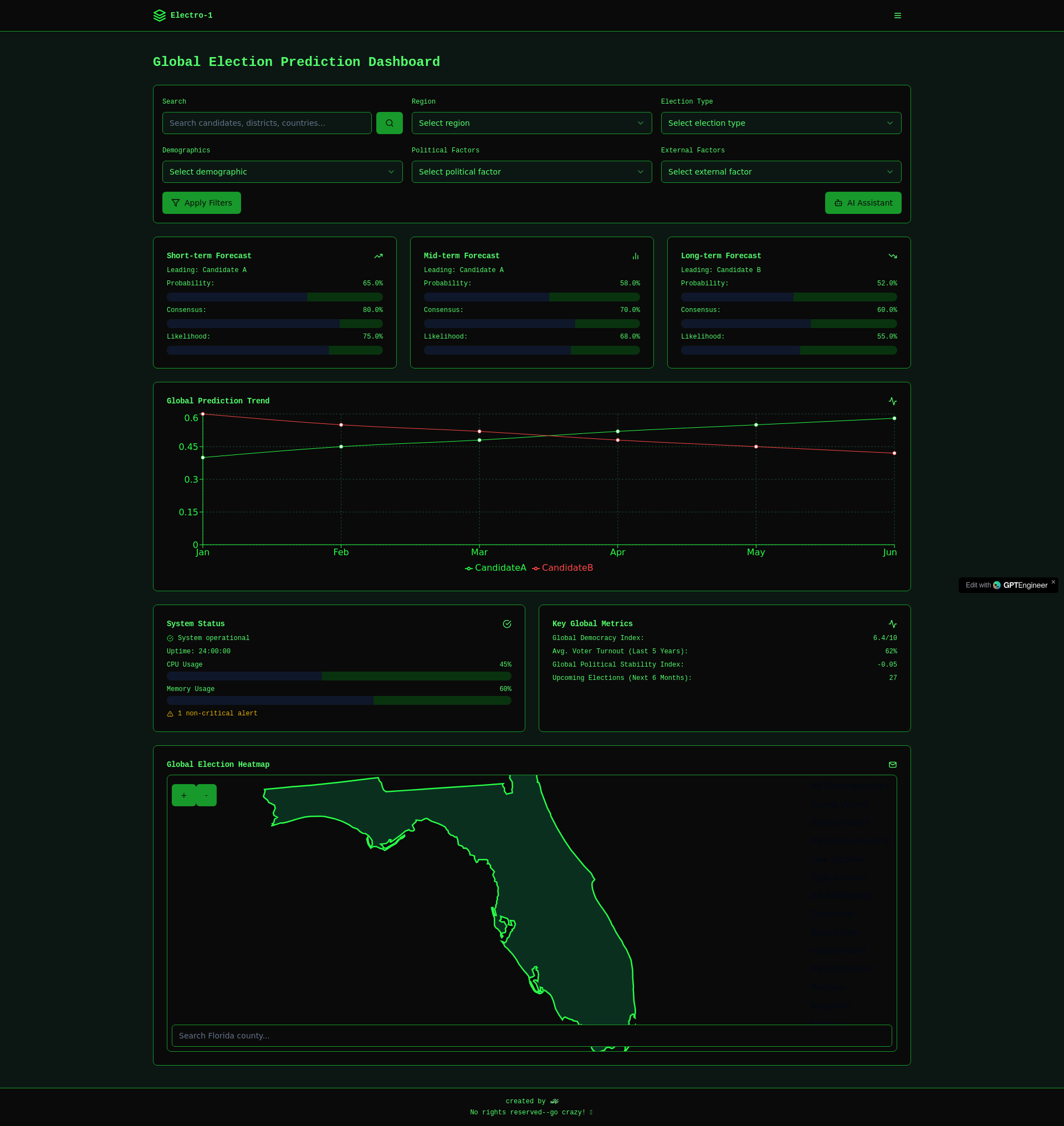1064x1126 pixels.
Task: Click the Mid-term Consensus progress bar
Action: coord(531,324)
